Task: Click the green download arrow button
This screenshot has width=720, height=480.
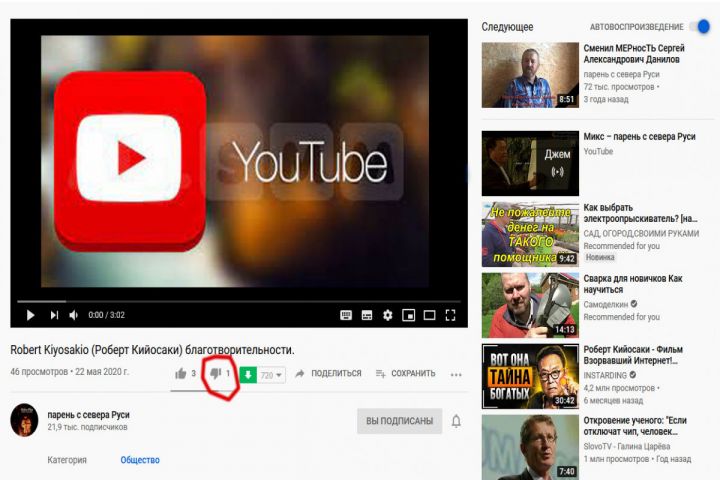Action: 248,375
